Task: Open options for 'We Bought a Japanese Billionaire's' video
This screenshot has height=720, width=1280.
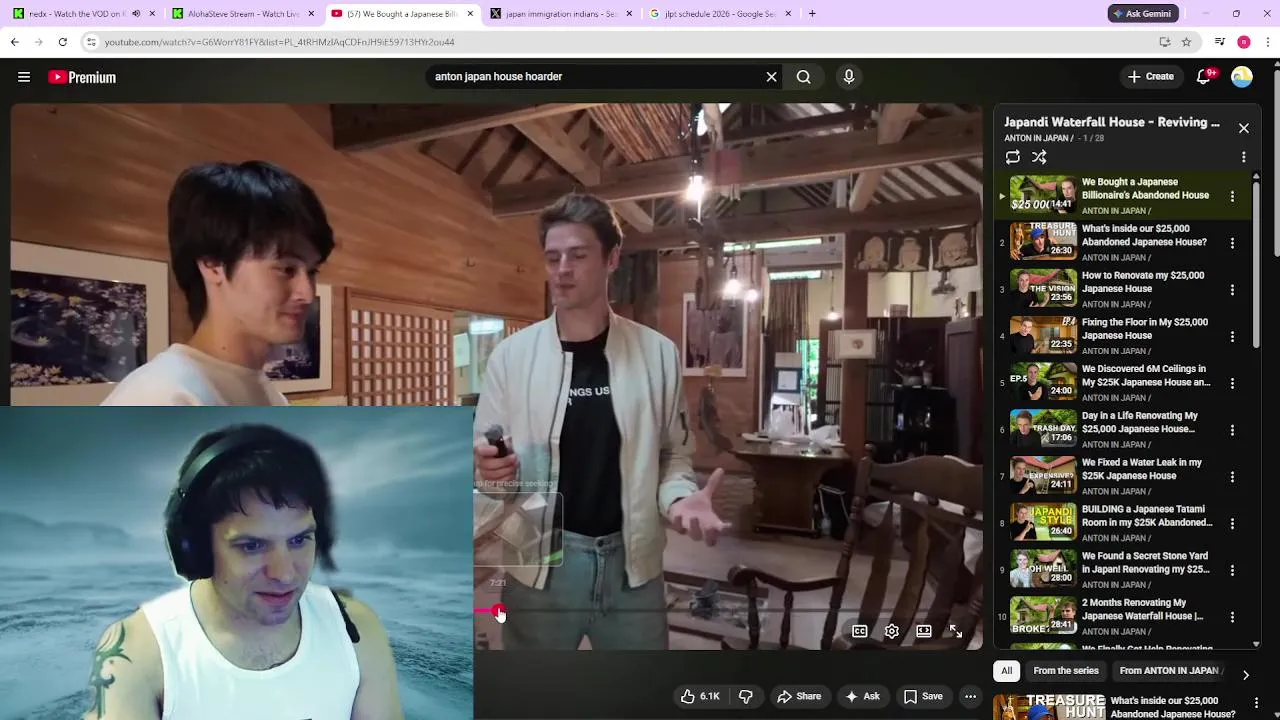Action: click(x=1232, y=197)
